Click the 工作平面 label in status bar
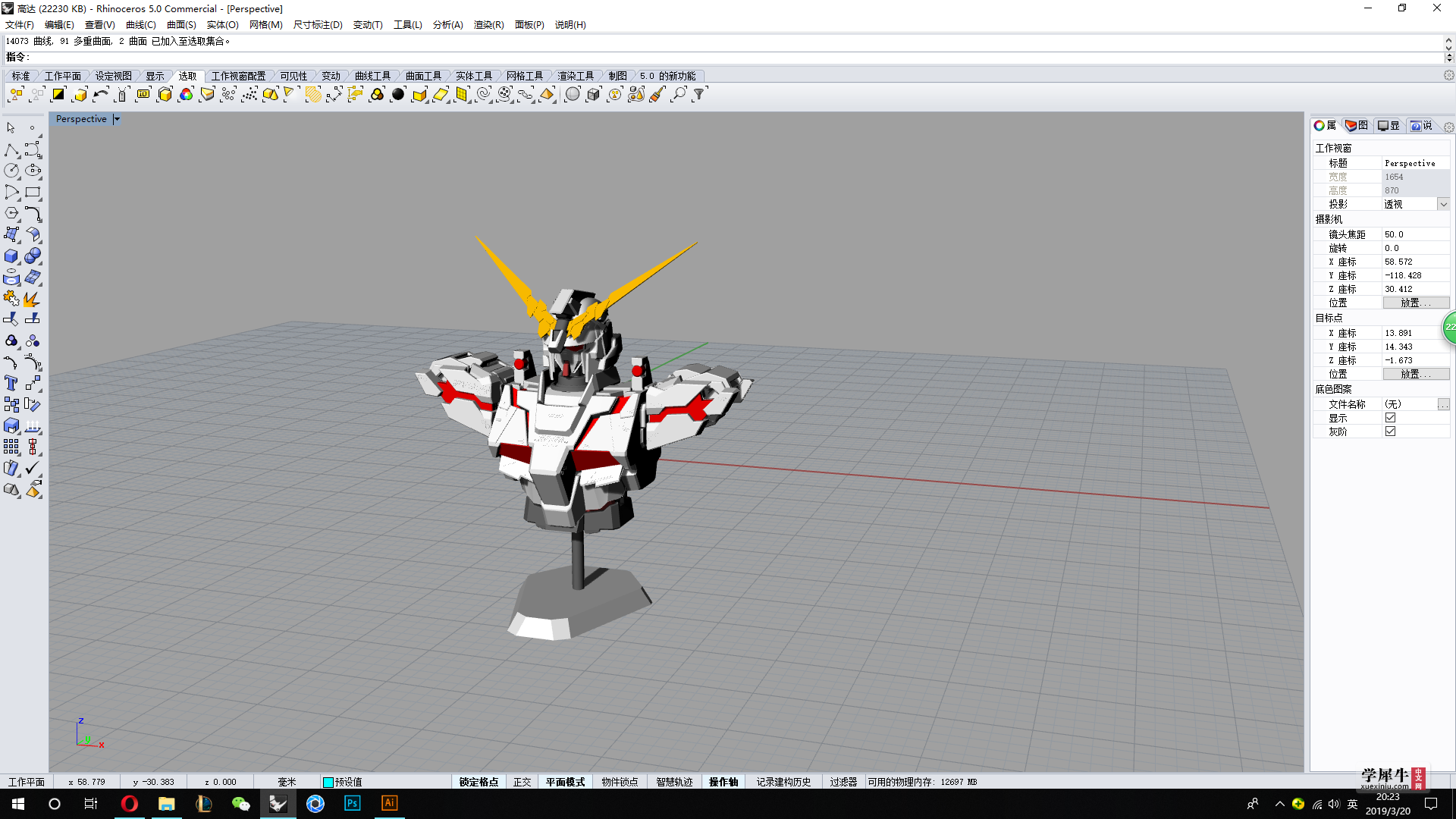1456x819 pixels. pyautogui.click(x=27, y=782)
